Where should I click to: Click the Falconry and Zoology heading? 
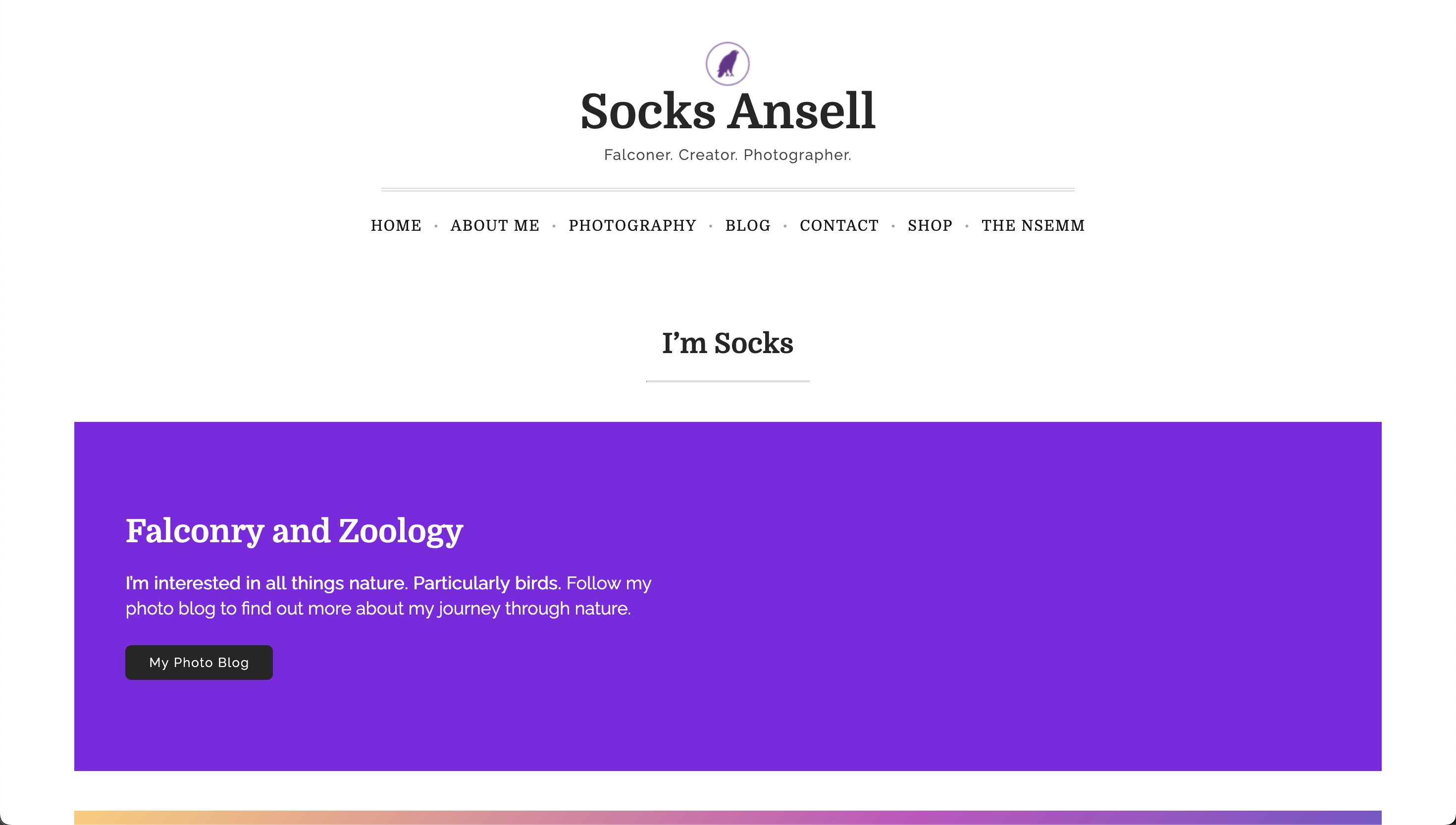click(294, 531)
